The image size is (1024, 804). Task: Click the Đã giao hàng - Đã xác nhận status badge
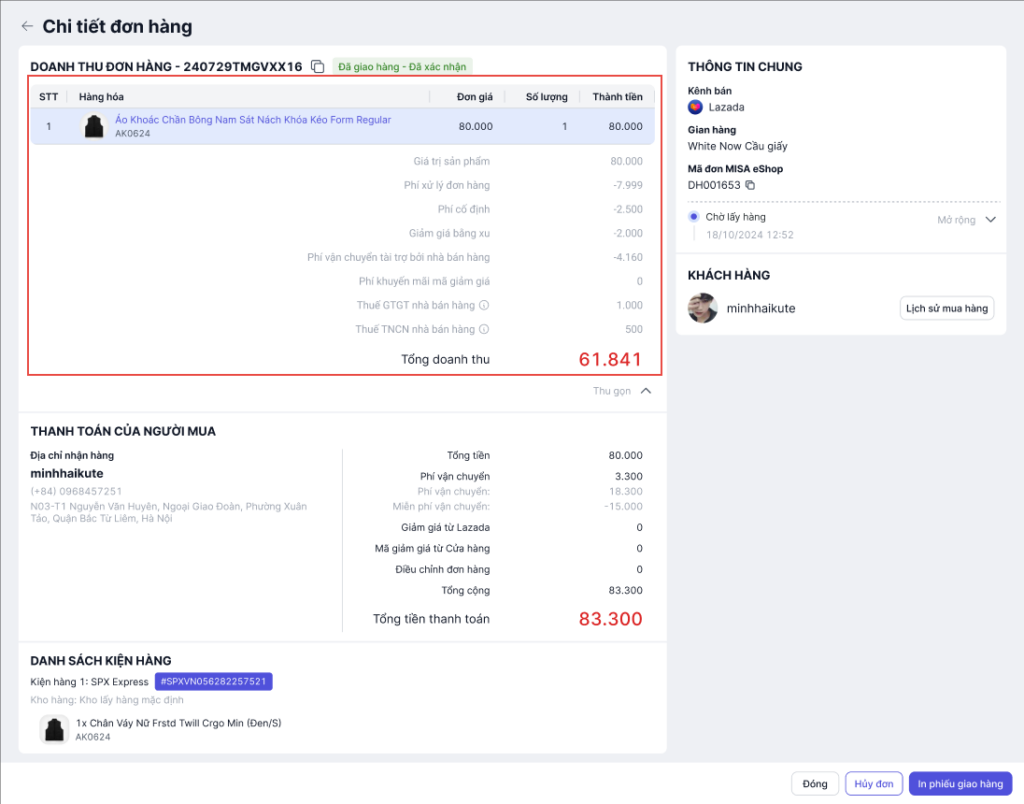coord(401,67)
